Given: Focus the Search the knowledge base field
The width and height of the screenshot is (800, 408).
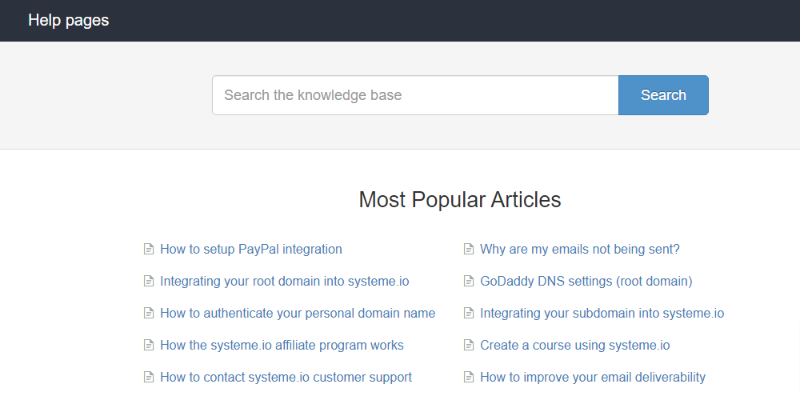Looking at the screenshot, I should (x=415, y=95).
